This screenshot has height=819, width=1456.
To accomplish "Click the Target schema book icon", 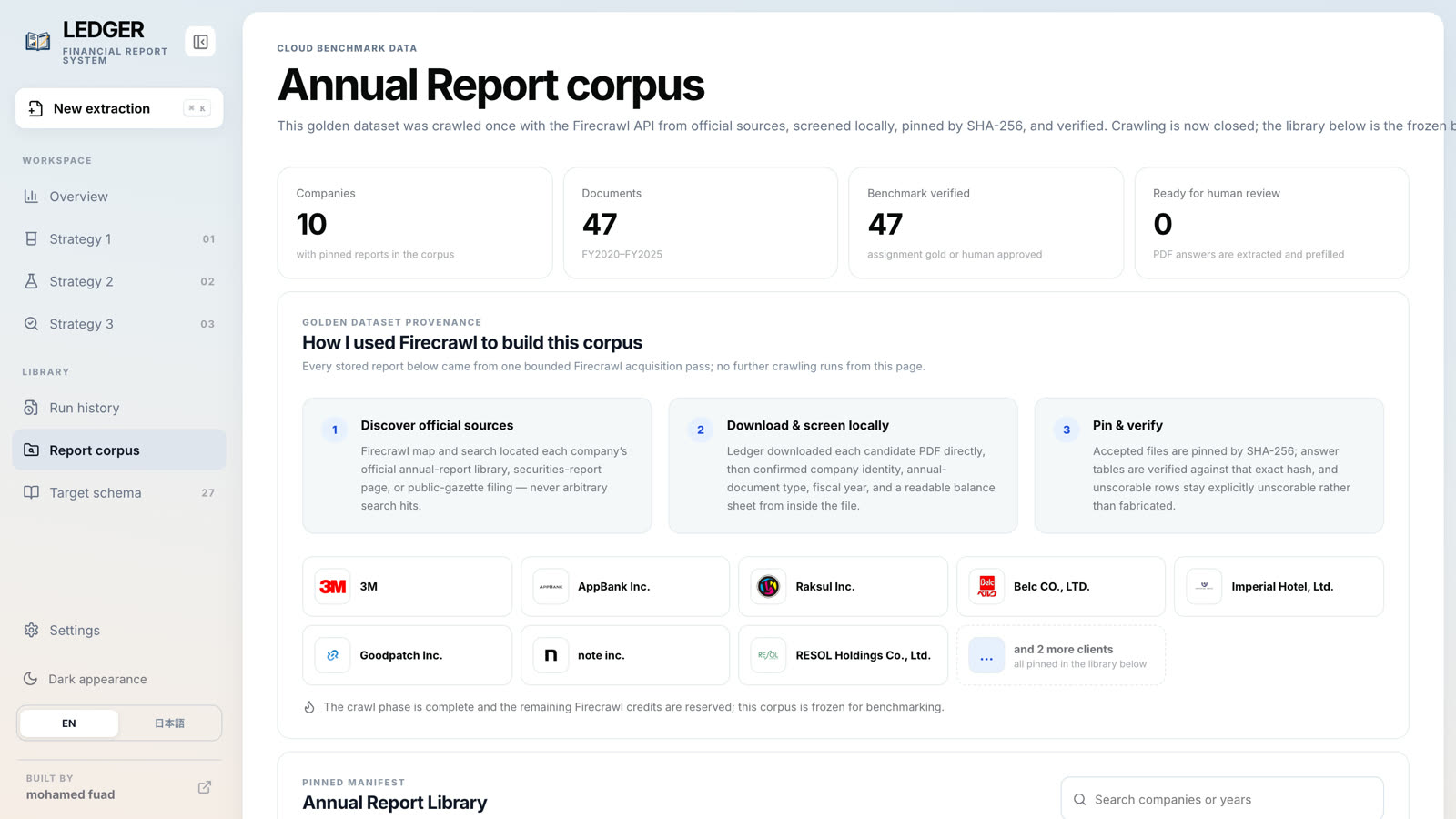I will click(x=31, y=492).
